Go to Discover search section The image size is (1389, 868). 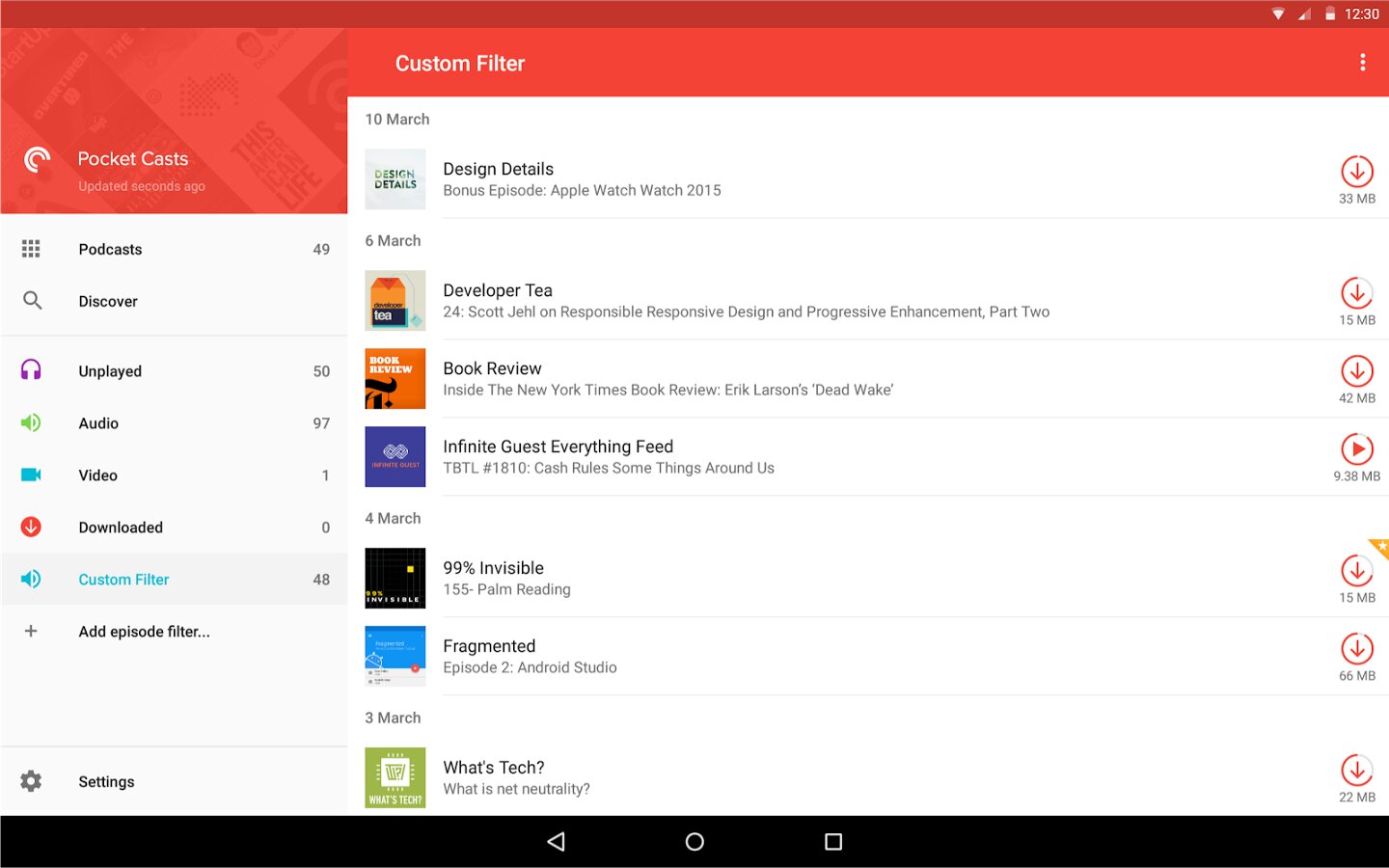[x=108, y=302]
